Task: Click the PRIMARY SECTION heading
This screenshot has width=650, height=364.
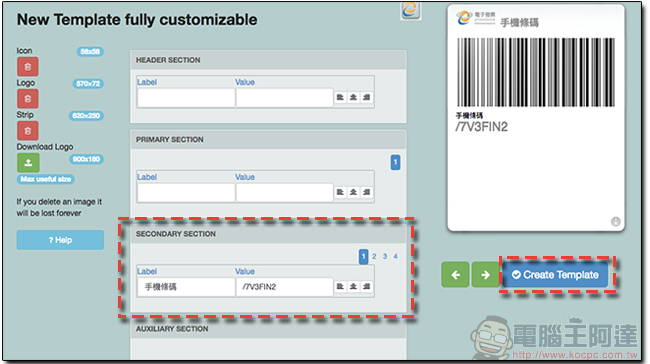Action: [x=170, y=140]
